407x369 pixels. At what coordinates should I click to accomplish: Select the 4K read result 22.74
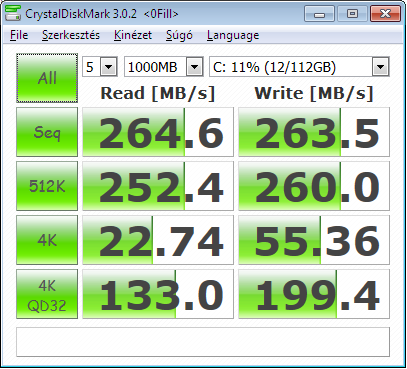(x=158, y=240)
